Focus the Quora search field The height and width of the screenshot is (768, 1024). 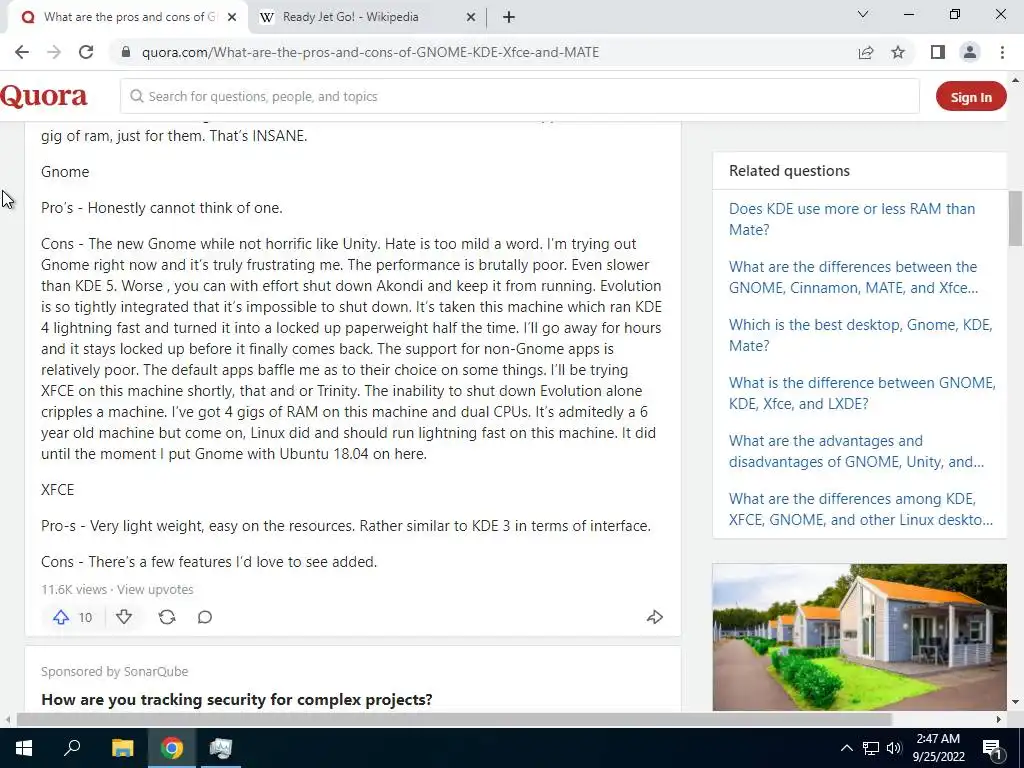tap(520, 97)
